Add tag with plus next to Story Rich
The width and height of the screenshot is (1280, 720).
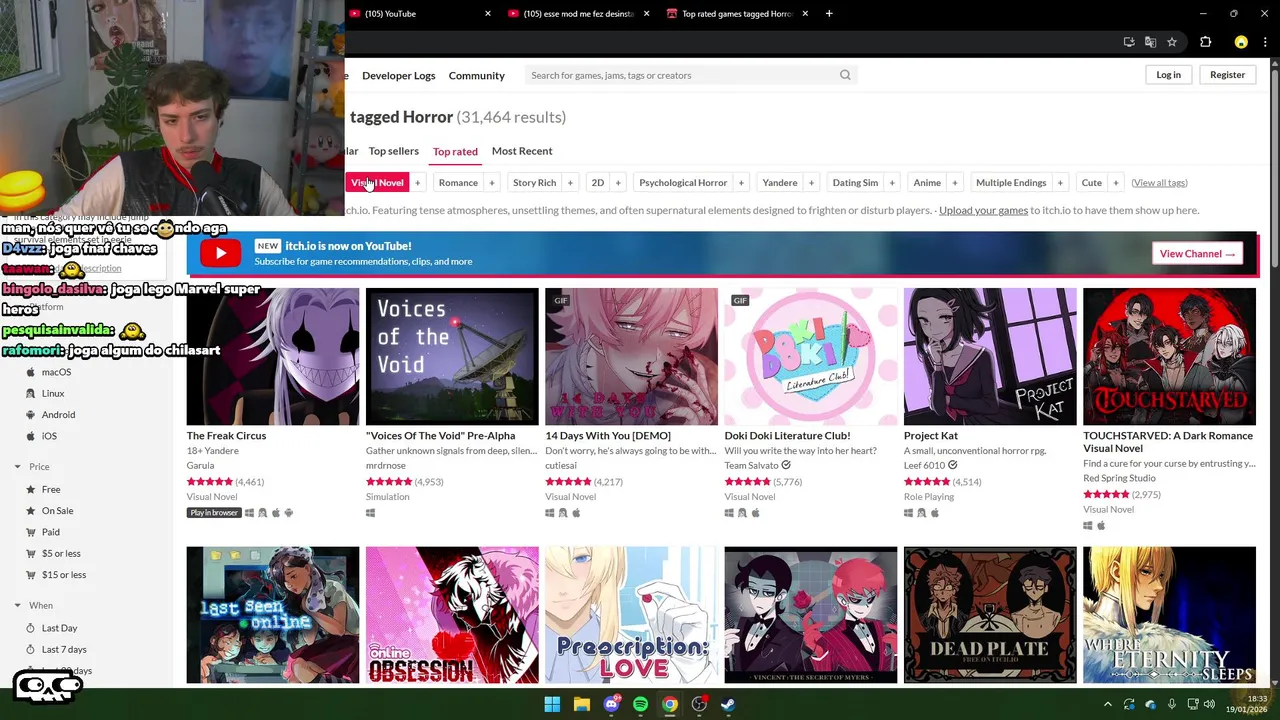click(x=570, y=183)
